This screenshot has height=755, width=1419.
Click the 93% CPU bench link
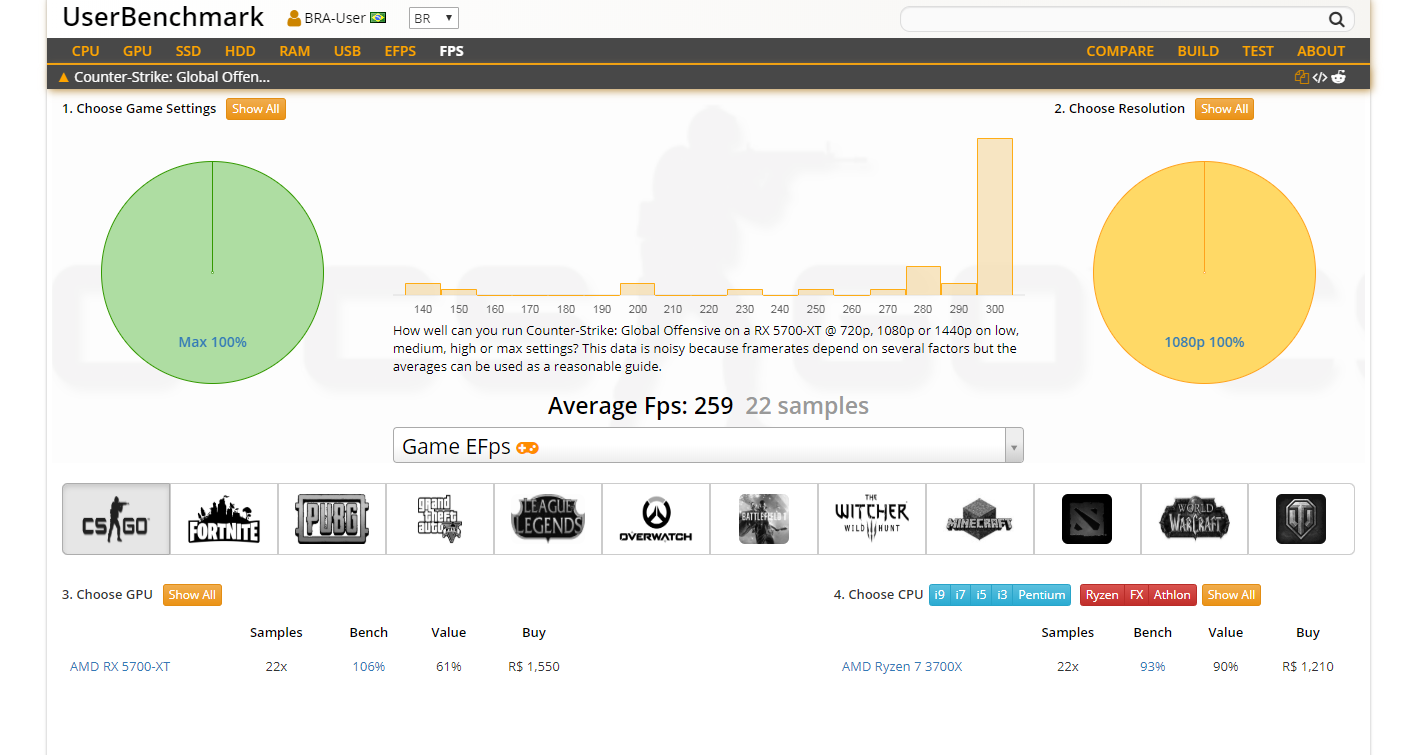pos(1152,667)
